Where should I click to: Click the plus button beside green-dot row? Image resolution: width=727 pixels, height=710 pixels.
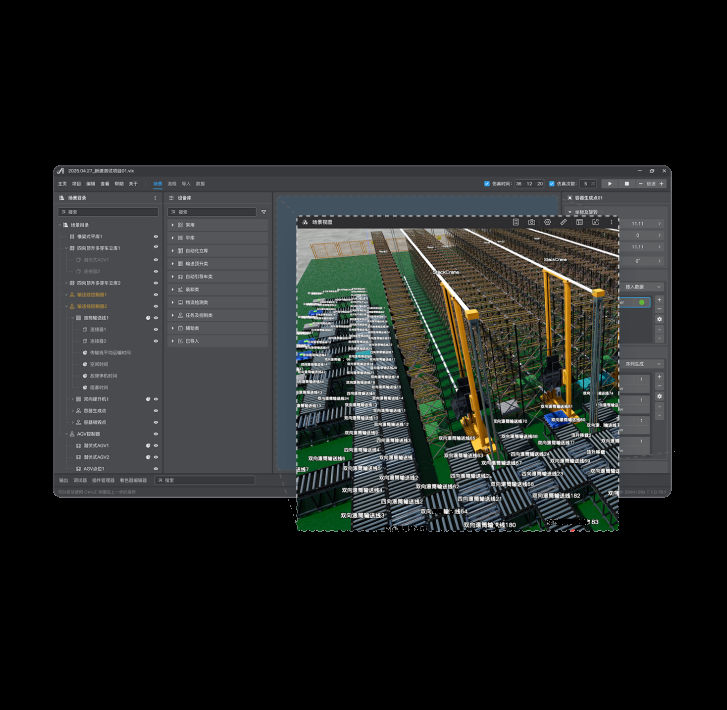click(659, 300)
